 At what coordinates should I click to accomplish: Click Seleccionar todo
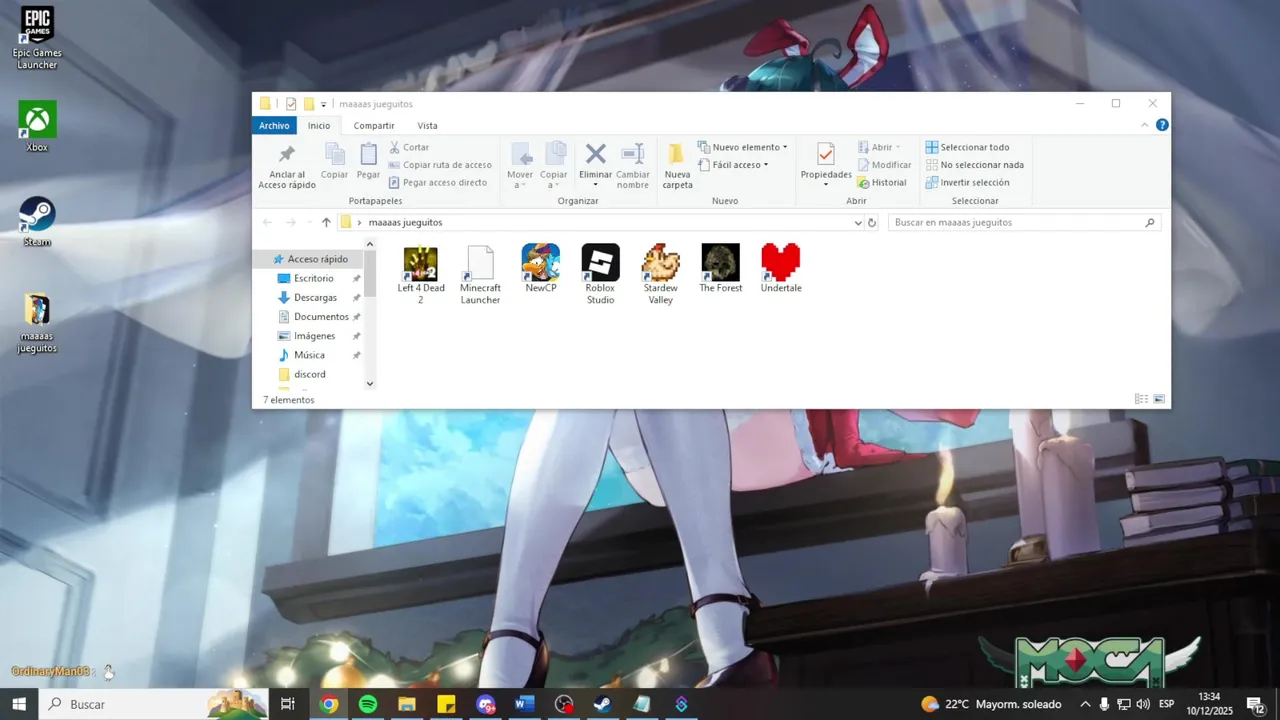click(967, 147)
